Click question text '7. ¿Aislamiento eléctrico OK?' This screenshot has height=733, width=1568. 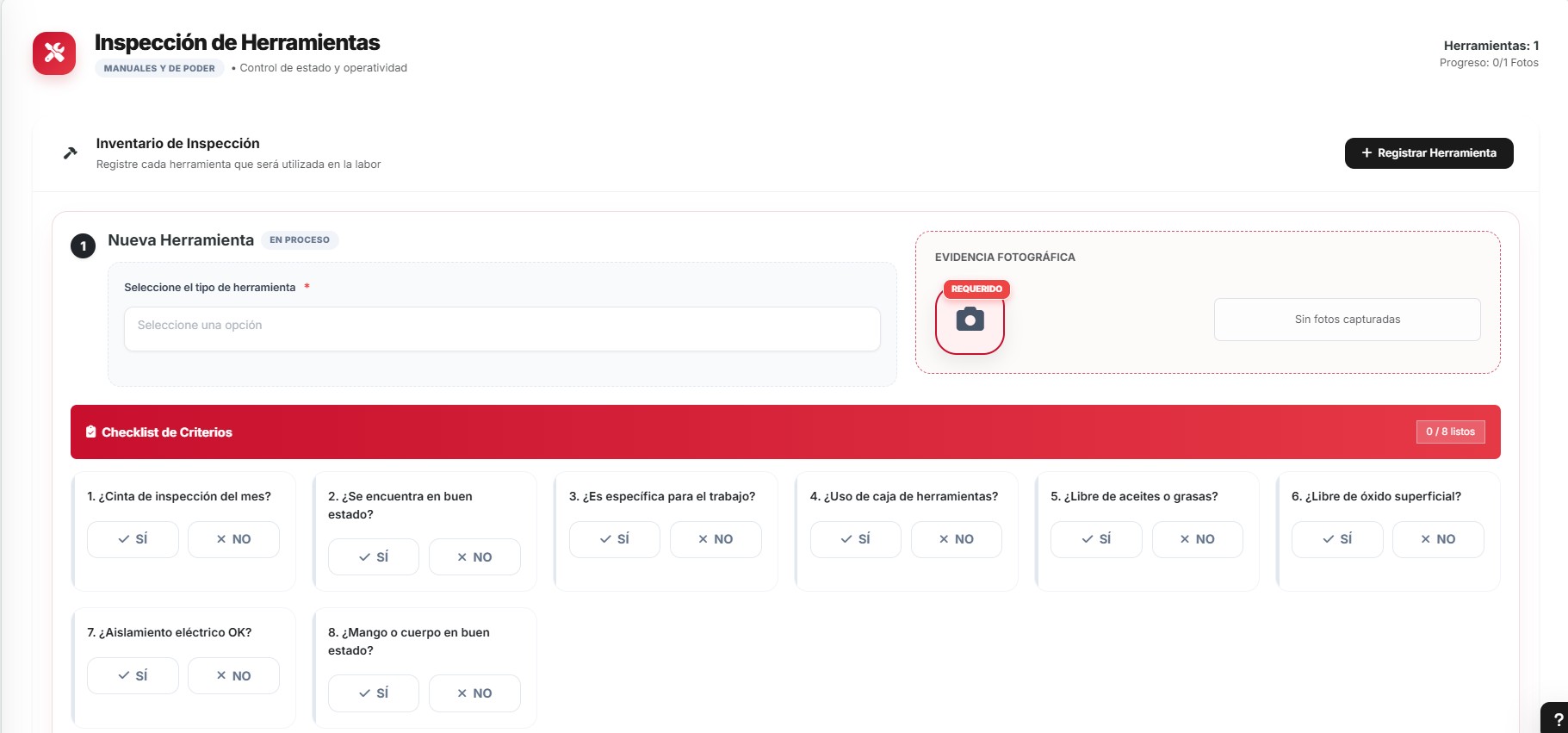tap(170, 632)
